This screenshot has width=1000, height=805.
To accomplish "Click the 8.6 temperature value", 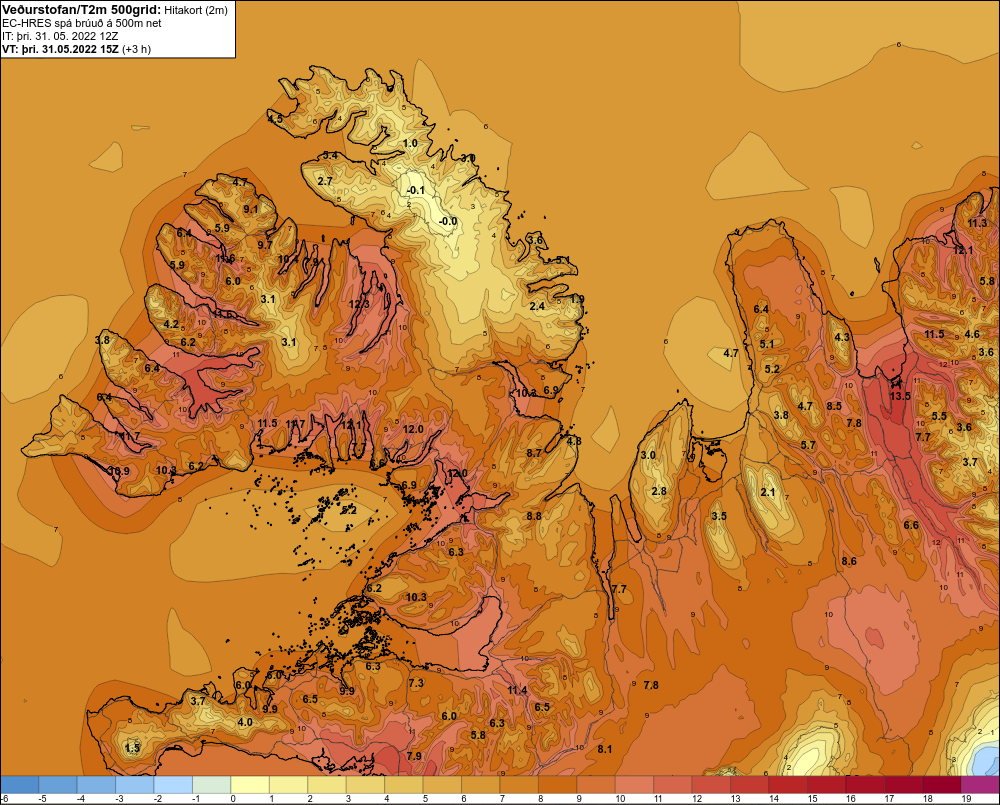I will tap(849, 561).
